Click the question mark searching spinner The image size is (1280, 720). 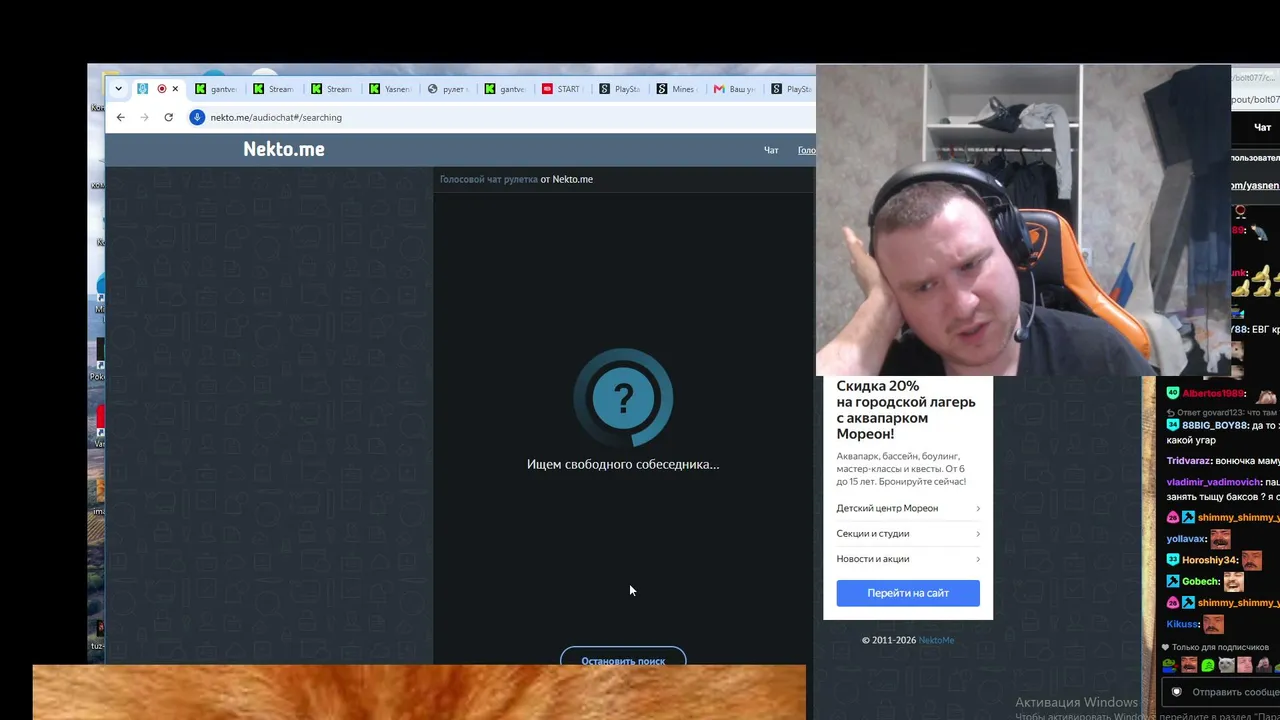point(623,398)
